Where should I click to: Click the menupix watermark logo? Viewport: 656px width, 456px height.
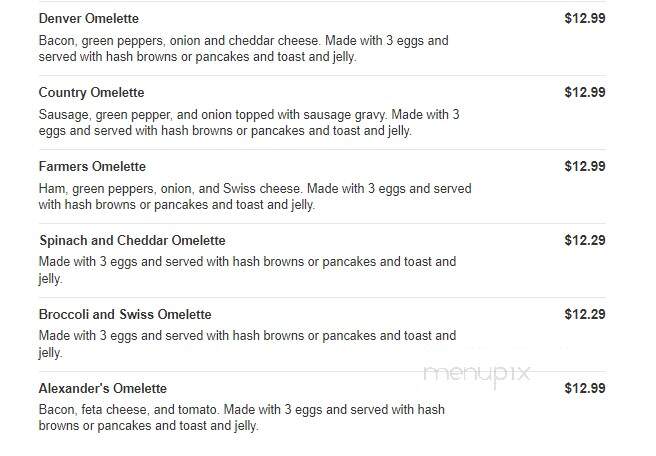click(477, 374)
